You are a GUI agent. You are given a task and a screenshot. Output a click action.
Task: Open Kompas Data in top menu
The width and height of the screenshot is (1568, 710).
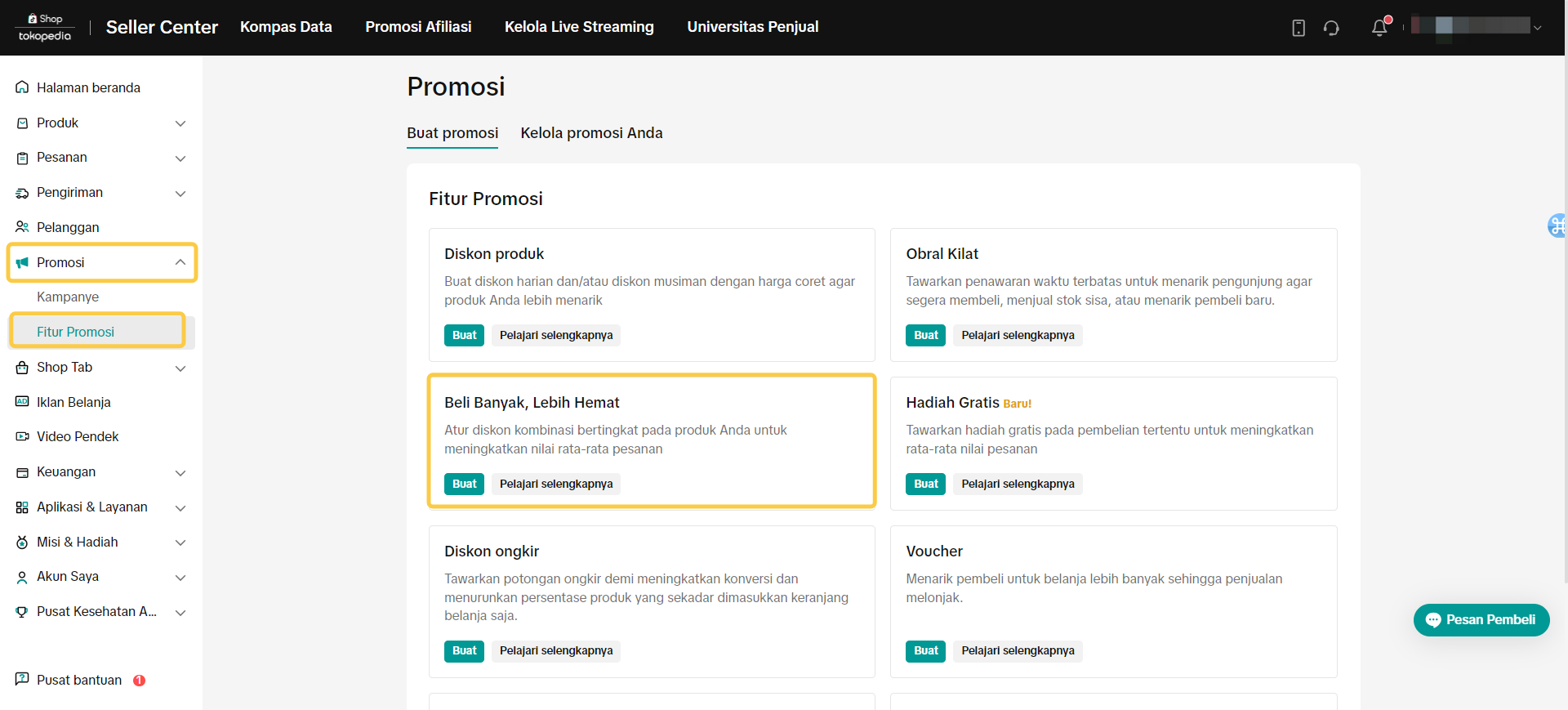[x=286, y=27]
